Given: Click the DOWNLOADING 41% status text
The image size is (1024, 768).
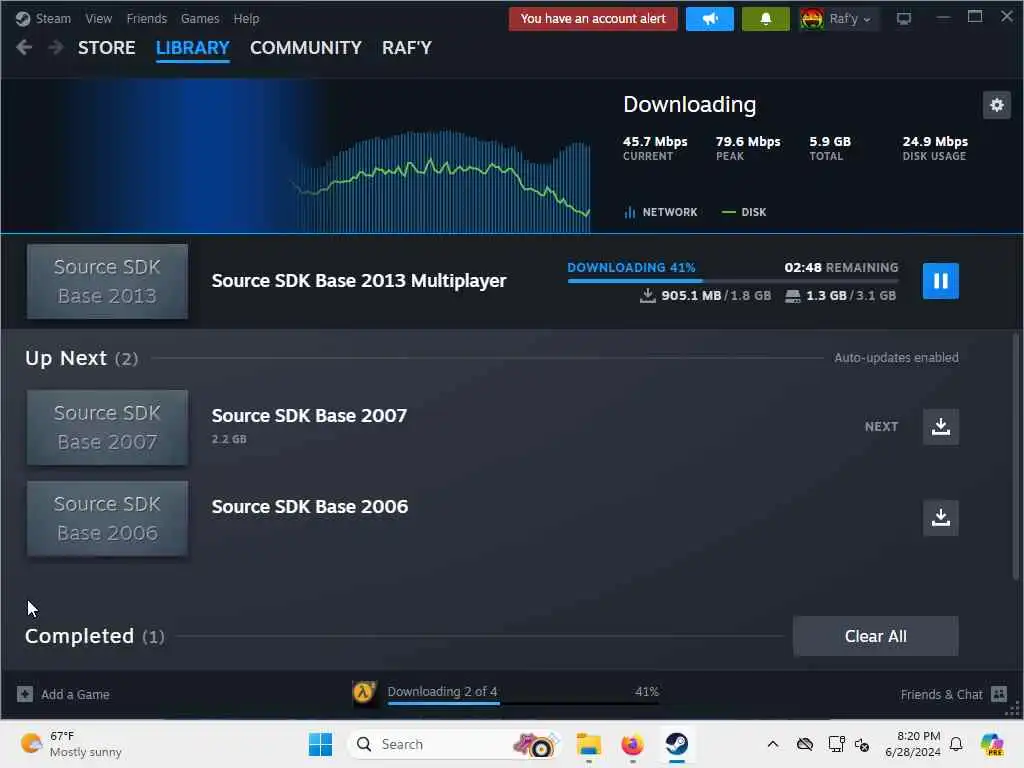Looking at the screenshot, I should point(631,268).
